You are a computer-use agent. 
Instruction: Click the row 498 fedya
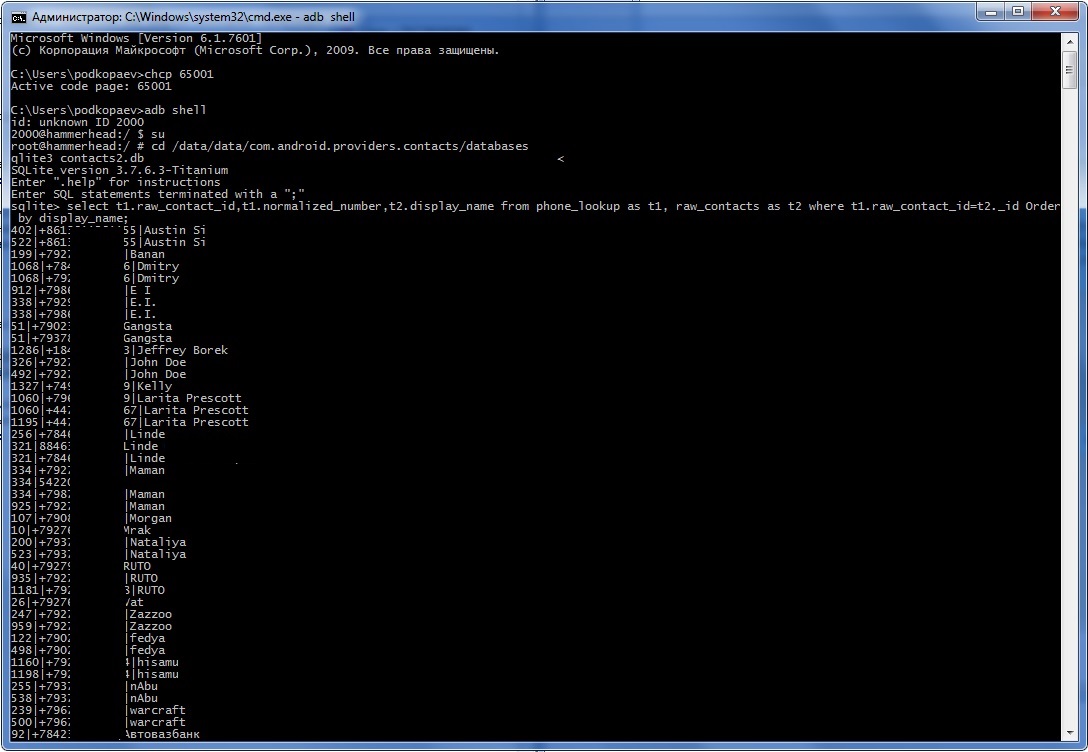(x=87, y=650)
